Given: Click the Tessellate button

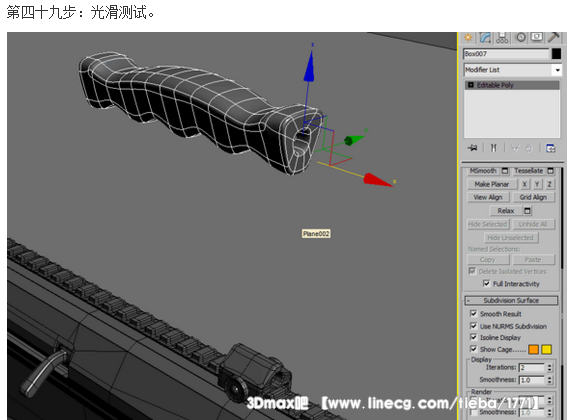Looking at the screenshot, I should pyautogui.click(x=529, y=170).
